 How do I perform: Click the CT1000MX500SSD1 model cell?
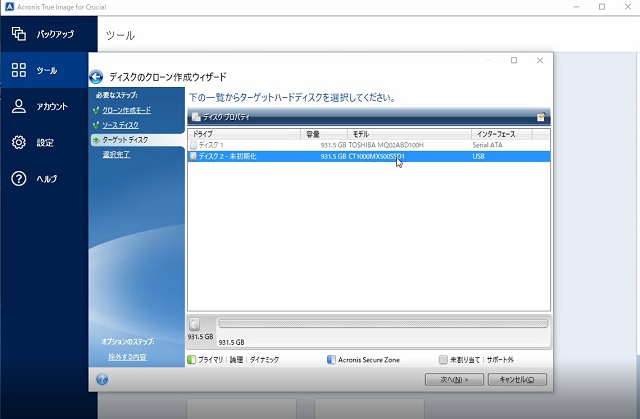[x=376, y=156]
